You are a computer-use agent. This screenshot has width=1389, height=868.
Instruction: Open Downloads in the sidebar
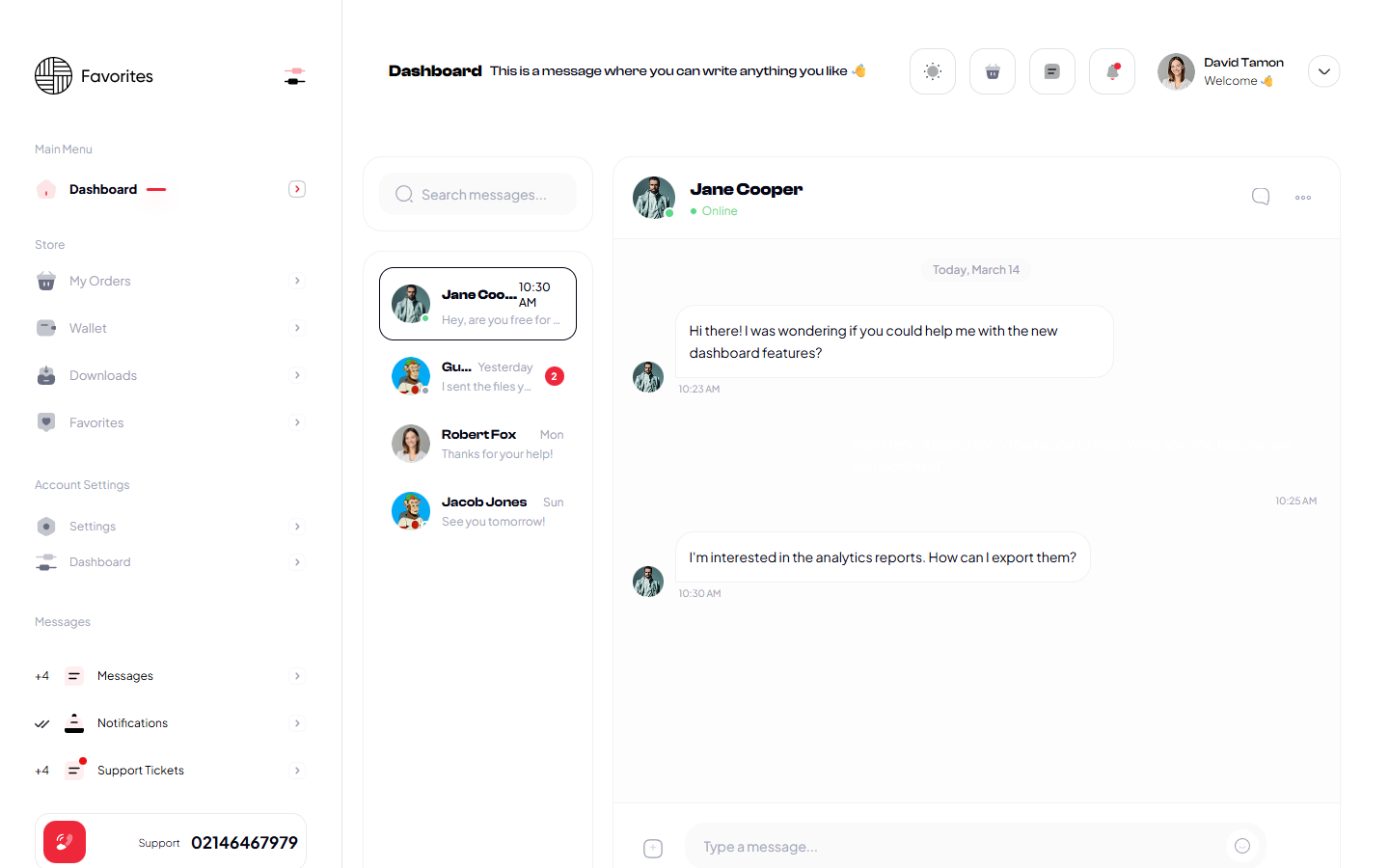(x=103, y=375)
